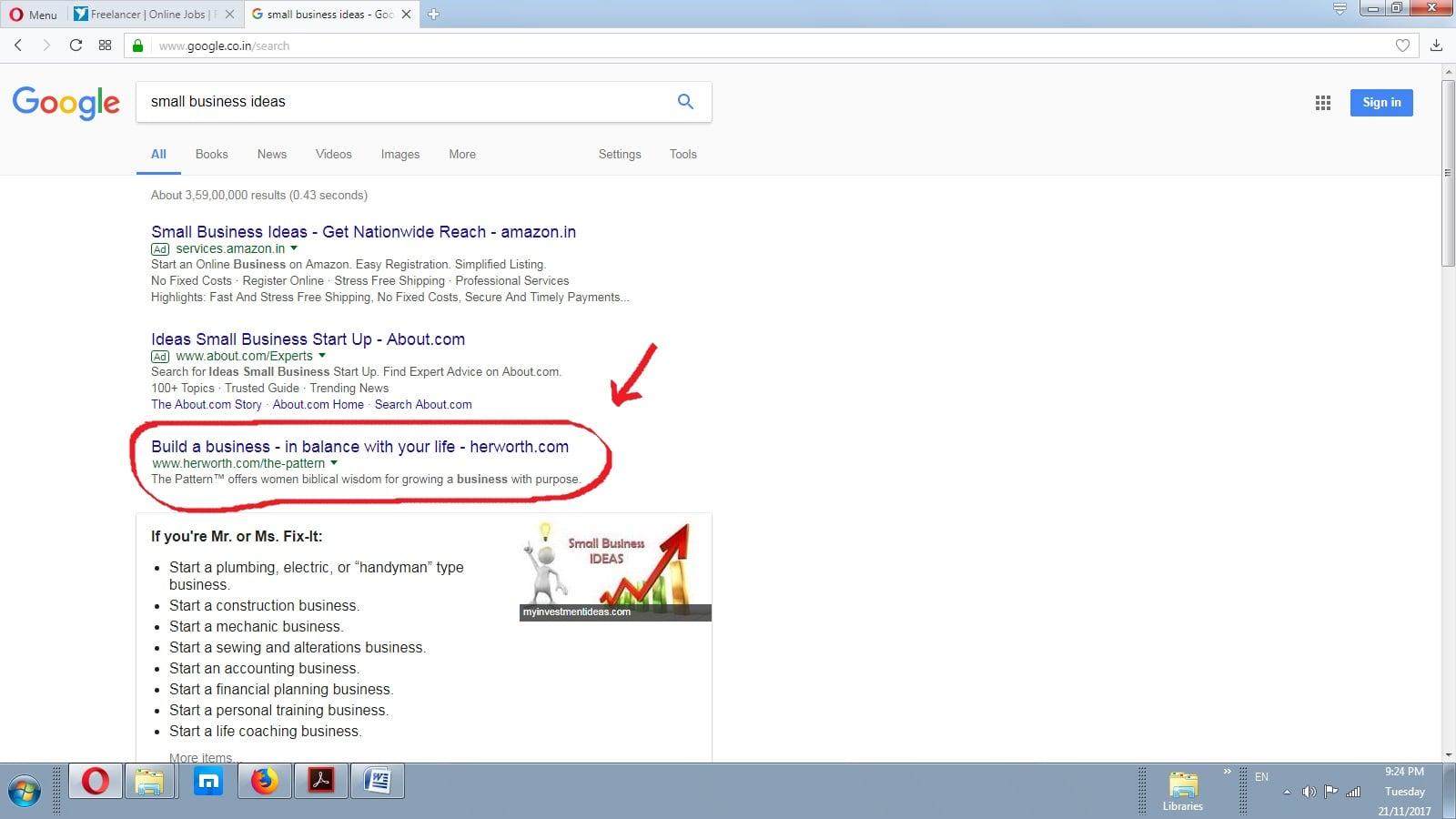The height and width of the screenshot is (819, 1456).
Task: Bookmark page with the heart icon
Action: (1402, 45)
